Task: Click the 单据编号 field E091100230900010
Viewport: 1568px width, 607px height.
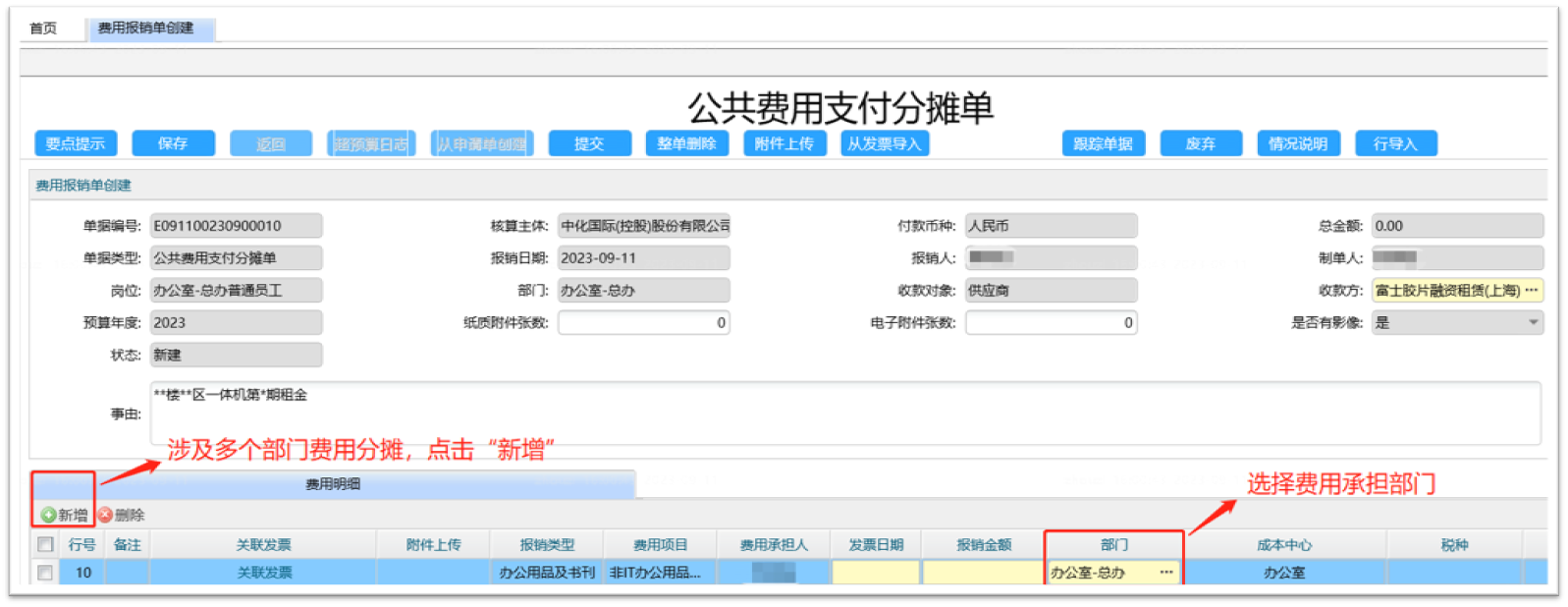Action: tap(236, 226)
